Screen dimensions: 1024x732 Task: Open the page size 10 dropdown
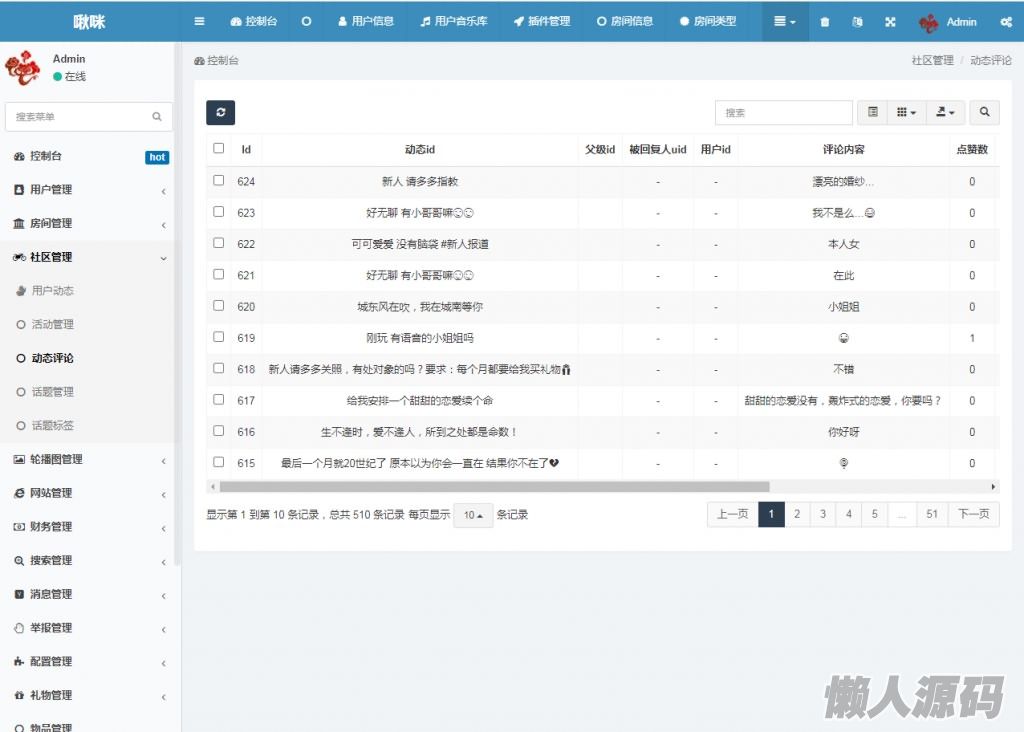click(x=473, y=515)
